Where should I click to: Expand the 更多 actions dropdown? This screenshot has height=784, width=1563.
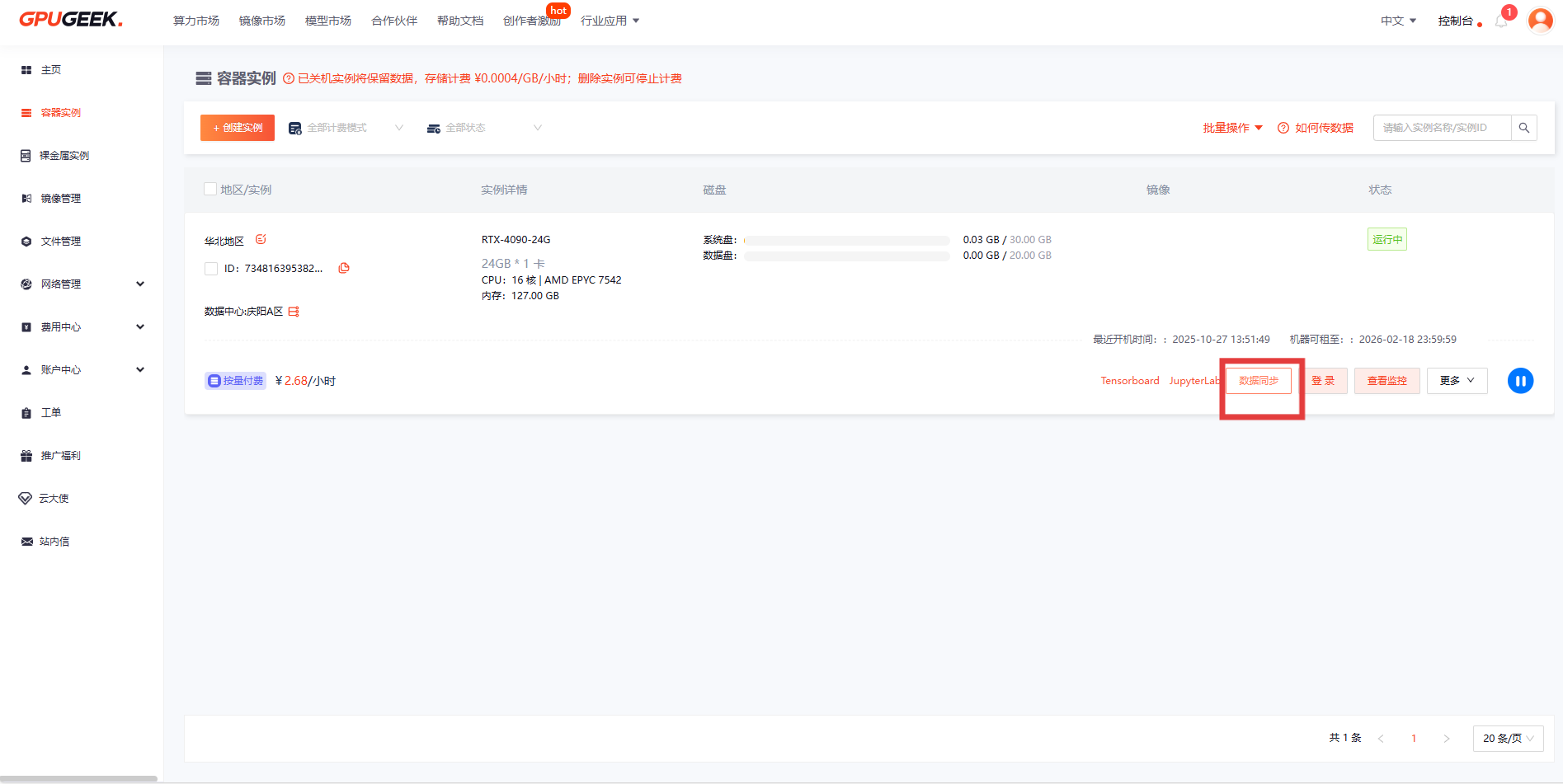tap(1457, 381)
